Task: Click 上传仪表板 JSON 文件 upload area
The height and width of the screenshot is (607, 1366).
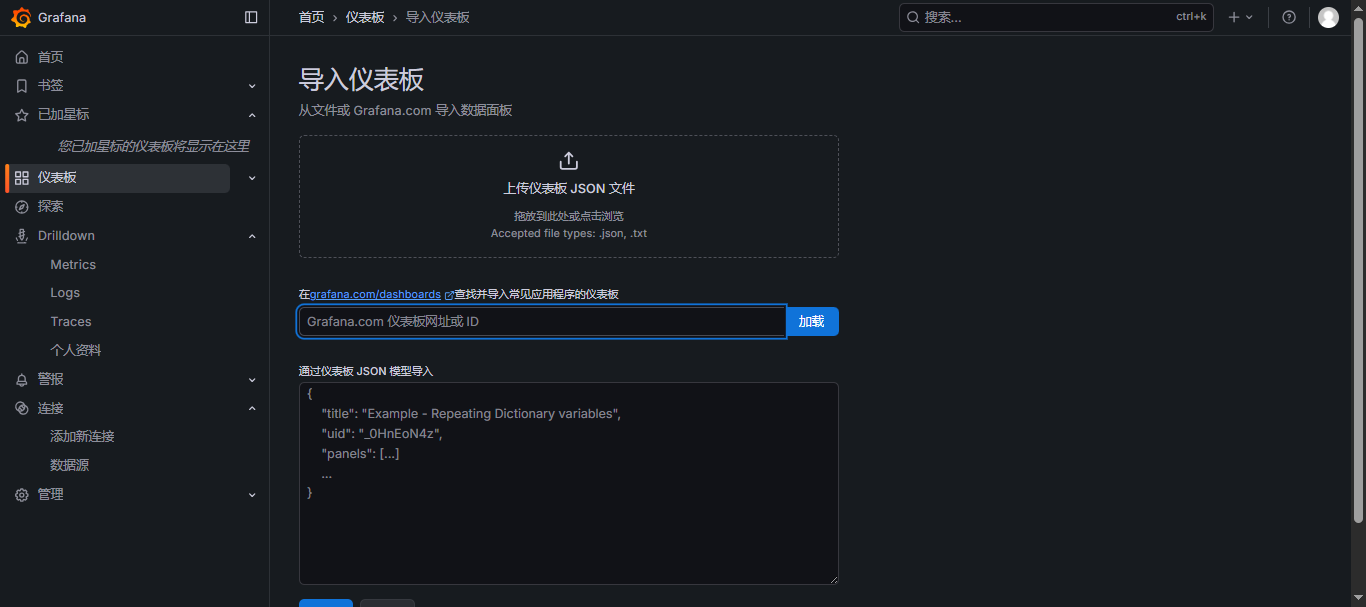Action: [x=569, y=197]
